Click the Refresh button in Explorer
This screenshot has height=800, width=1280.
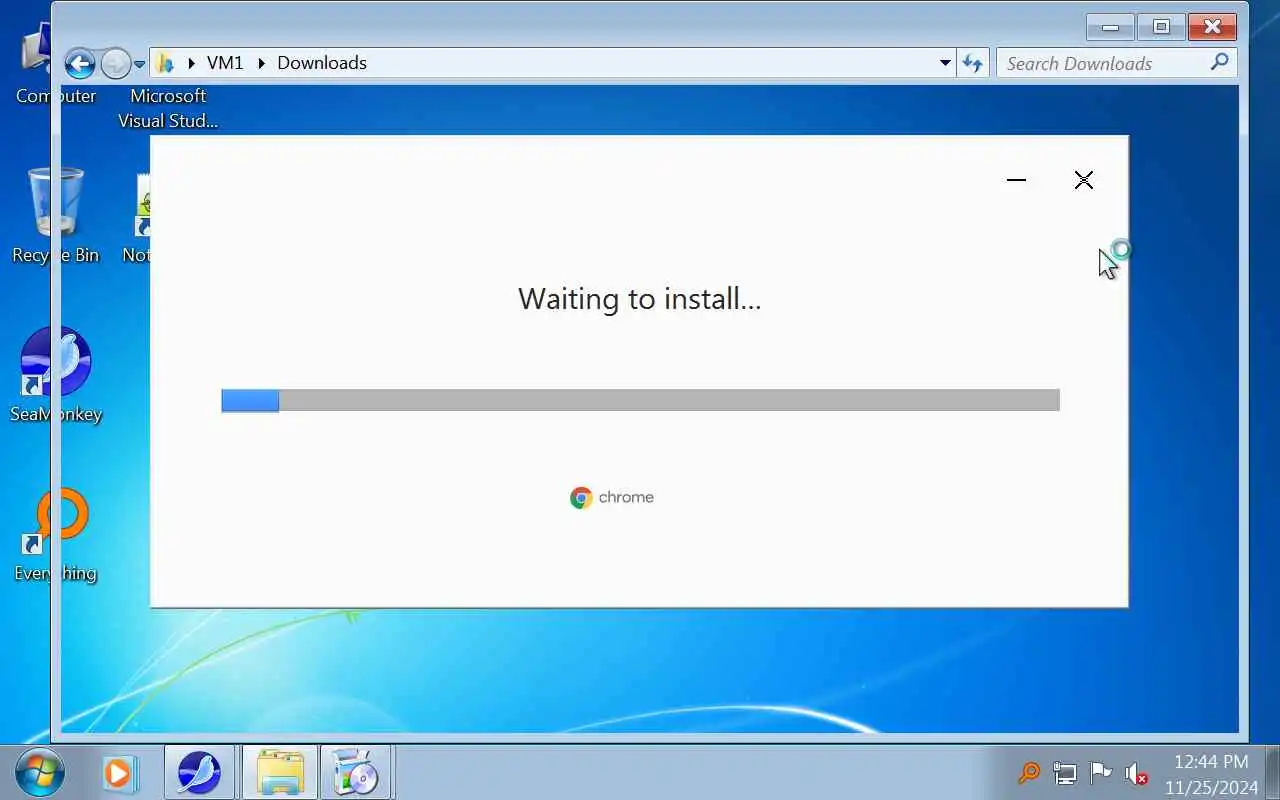point(972,63)
